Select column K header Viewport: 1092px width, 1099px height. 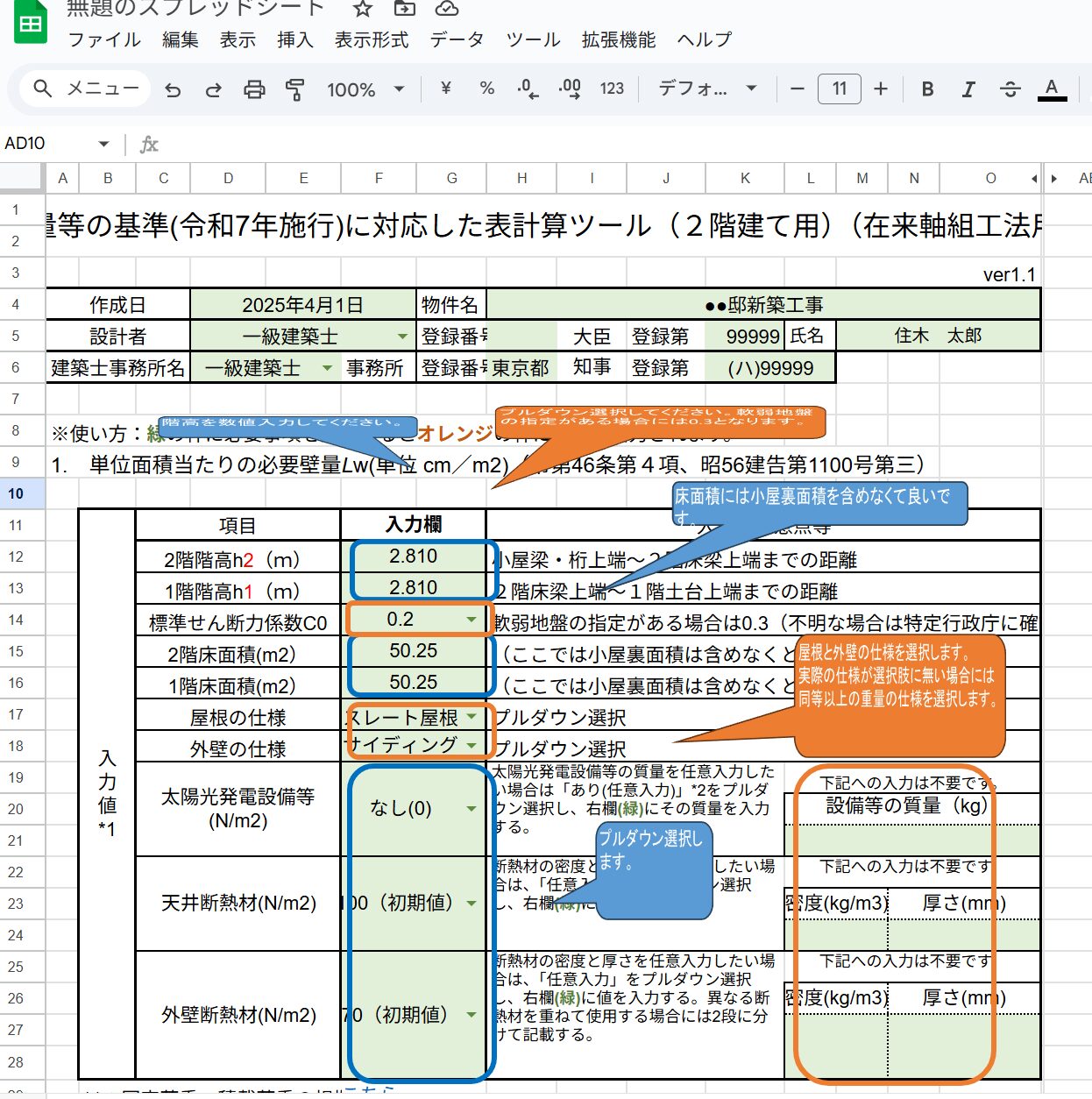(x=746, y=178)
